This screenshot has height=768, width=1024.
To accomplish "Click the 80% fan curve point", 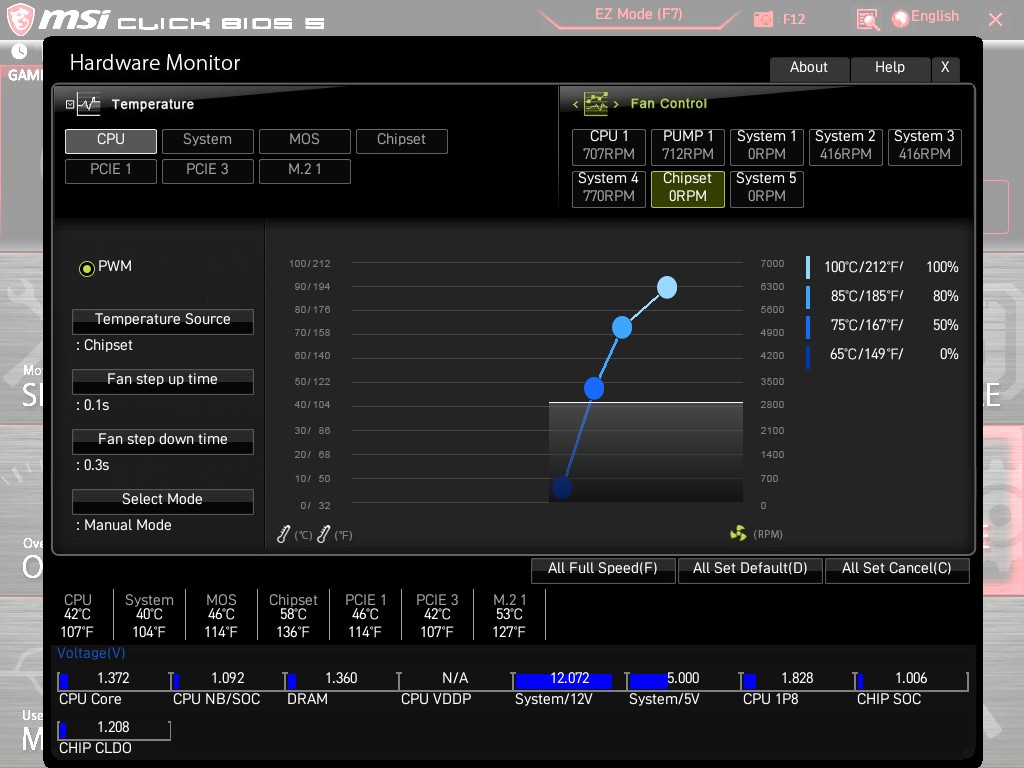I will tap(622, 327).
